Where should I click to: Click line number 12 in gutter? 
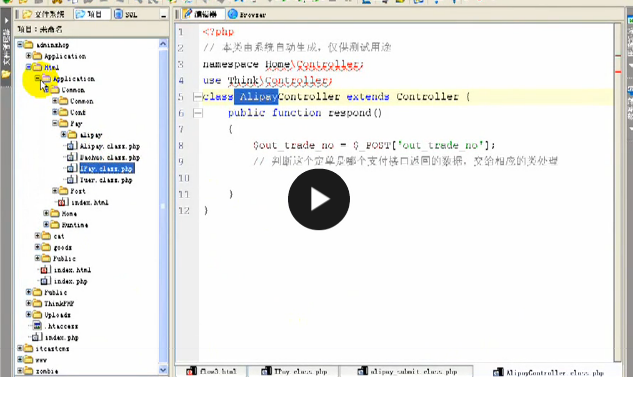point(184,211)
